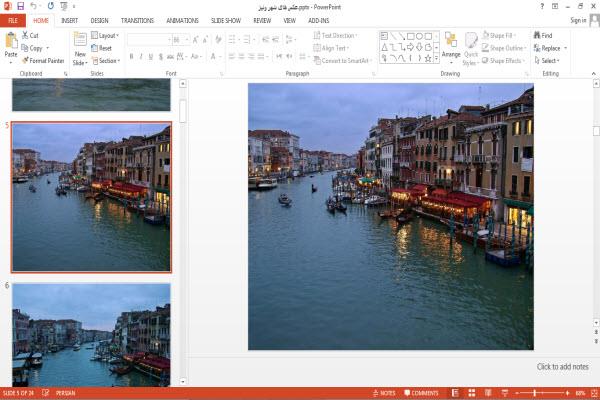Open the Layout dropdown

tap(105, 36)
